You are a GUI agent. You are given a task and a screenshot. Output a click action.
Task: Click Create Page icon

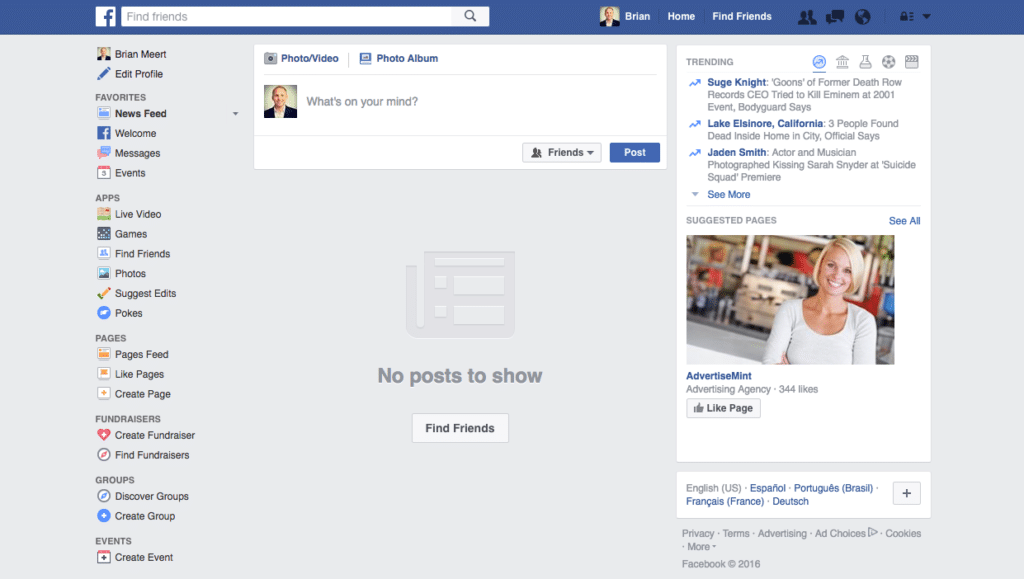pos(103,394)
